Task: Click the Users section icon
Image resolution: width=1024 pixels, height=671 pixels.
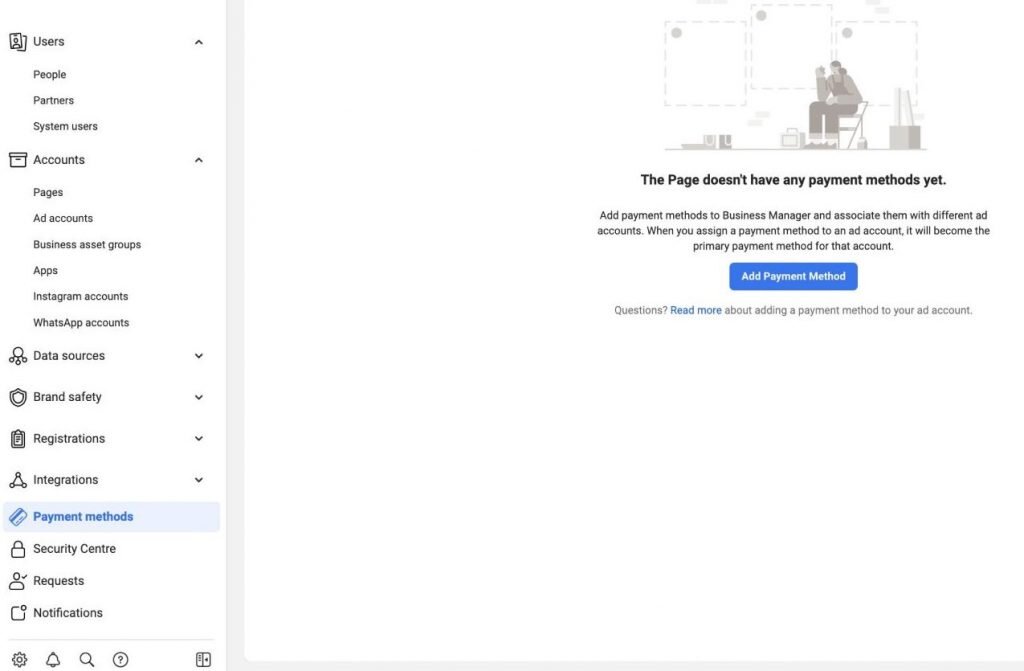Action: (18, 42)
